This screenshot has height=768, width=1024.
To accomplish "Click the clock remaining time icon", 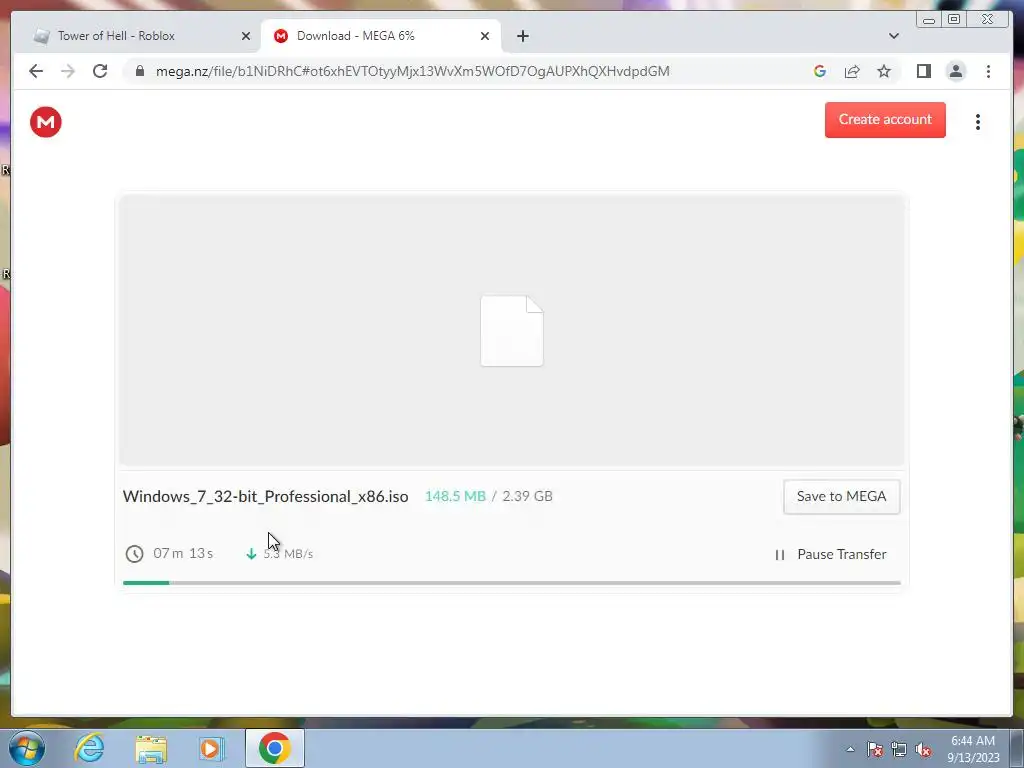I will [x=134, y=554].
